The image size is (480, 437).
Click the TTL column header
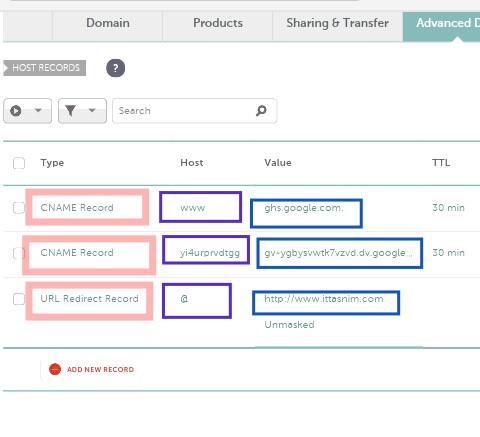(x=441, y=163)
